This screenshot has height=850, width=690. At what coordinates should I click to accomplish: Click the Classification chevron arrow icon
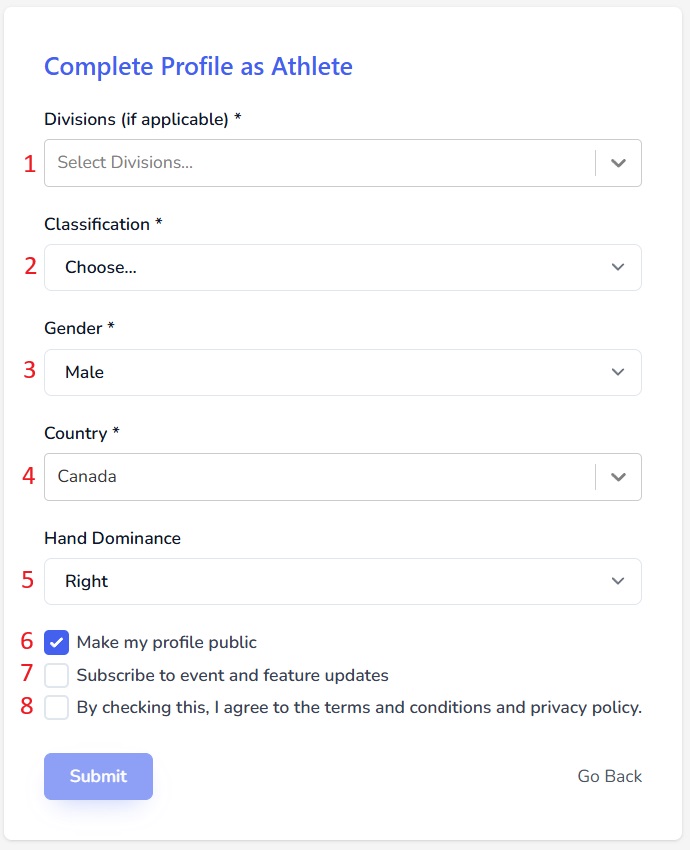[618, 268]
